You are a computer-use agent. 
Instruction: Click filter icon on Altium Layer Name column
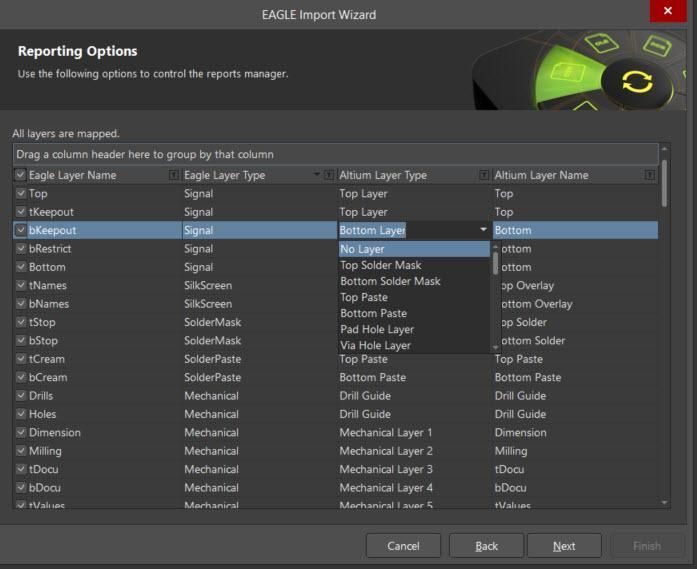pos(650,175)
